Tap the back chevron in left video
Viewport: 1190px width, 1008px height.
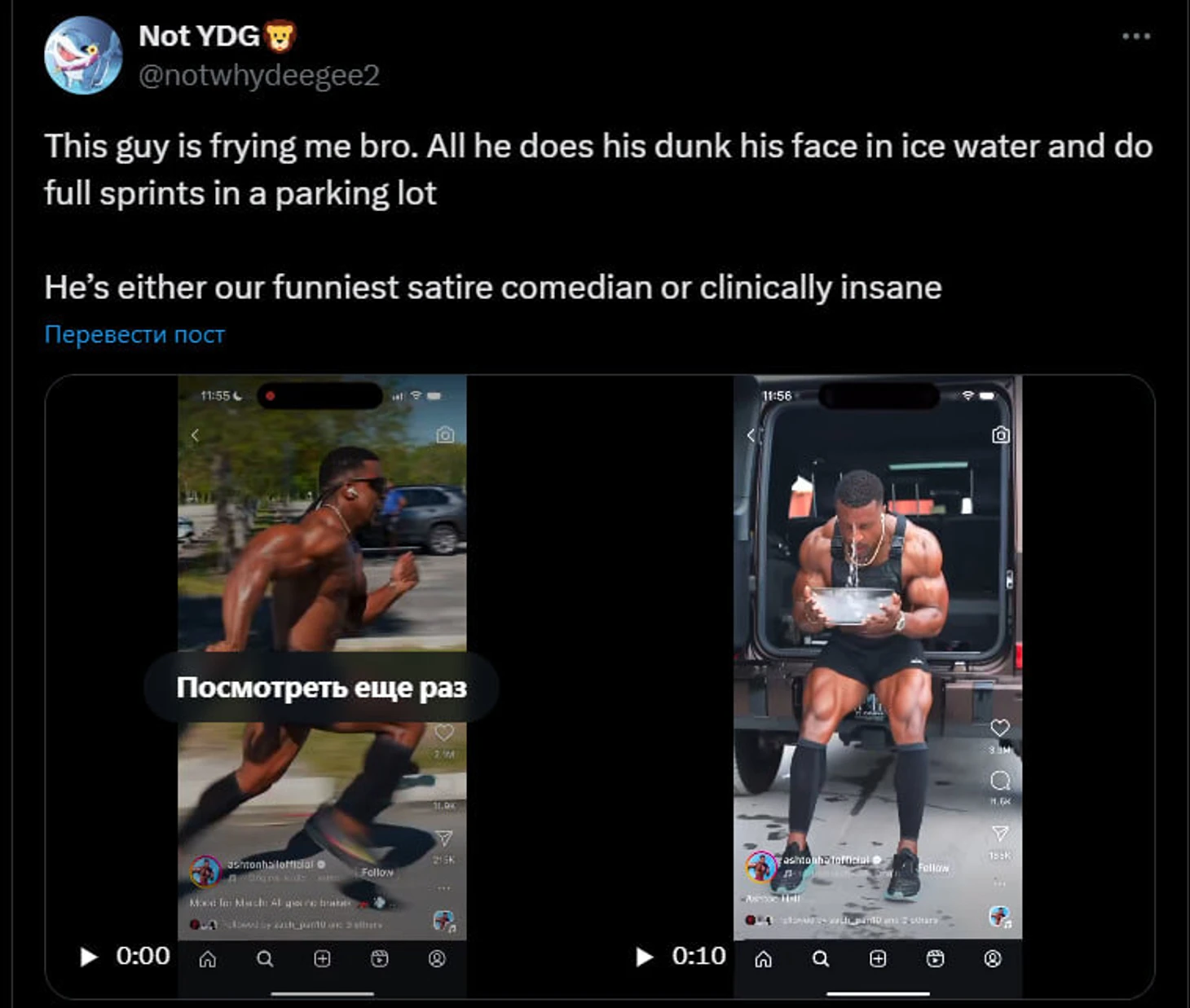click(195, 435)
